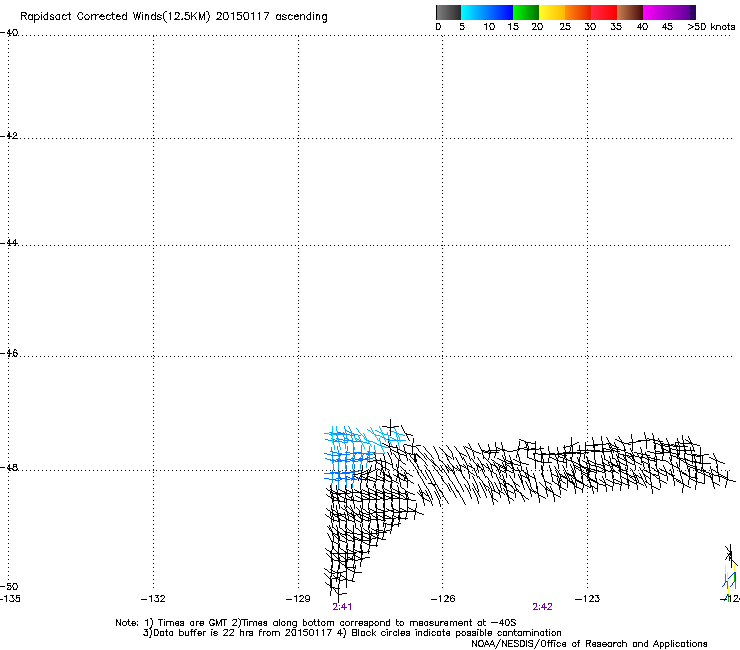This screenshot has height=650, width=740.
Task: Click the 'Rapidscat Corrected Winds(12.5KM)' title text
Action: 115,17
